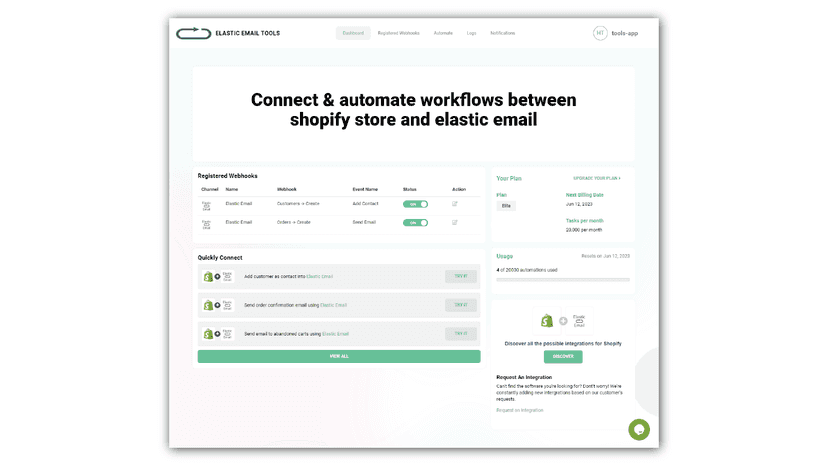828x466 pixels.
Task: Click the 'Quickly Connect' section heading
Action: coord(220,258)
